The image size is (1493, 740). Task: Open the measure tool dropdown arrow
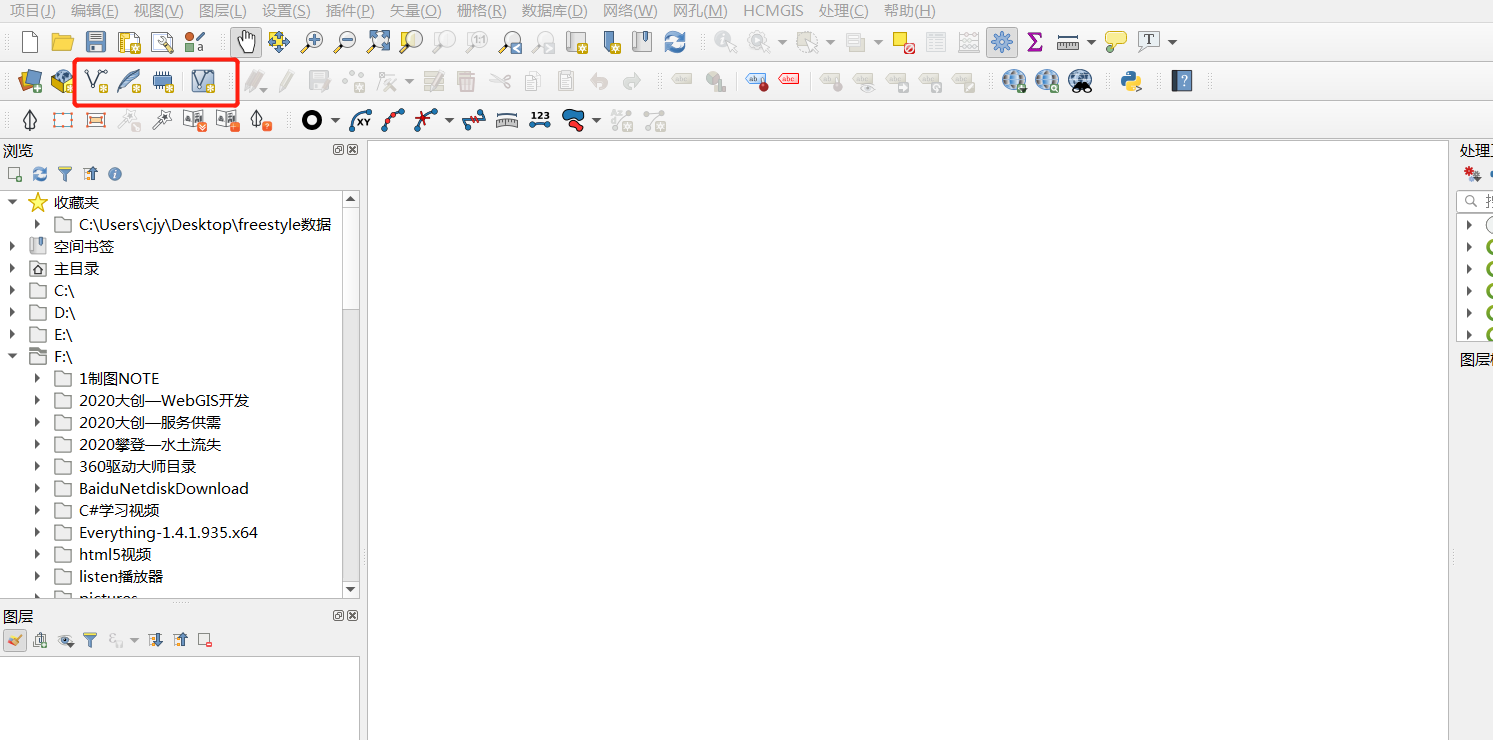click(1091, 42)
